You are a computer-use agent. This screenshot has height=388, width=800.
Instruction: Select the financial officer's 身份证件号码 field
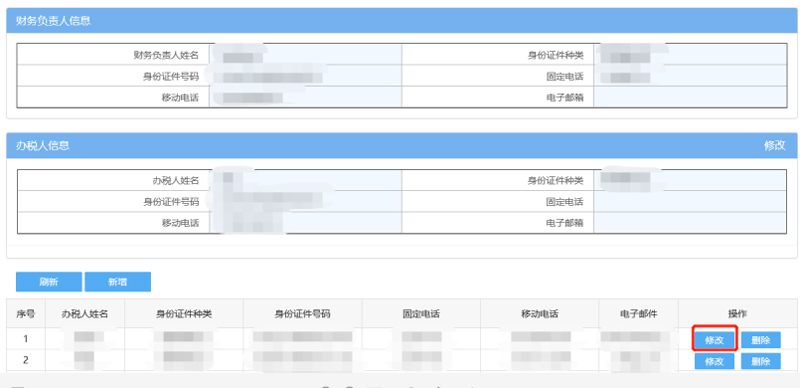[x=306, y=77]
